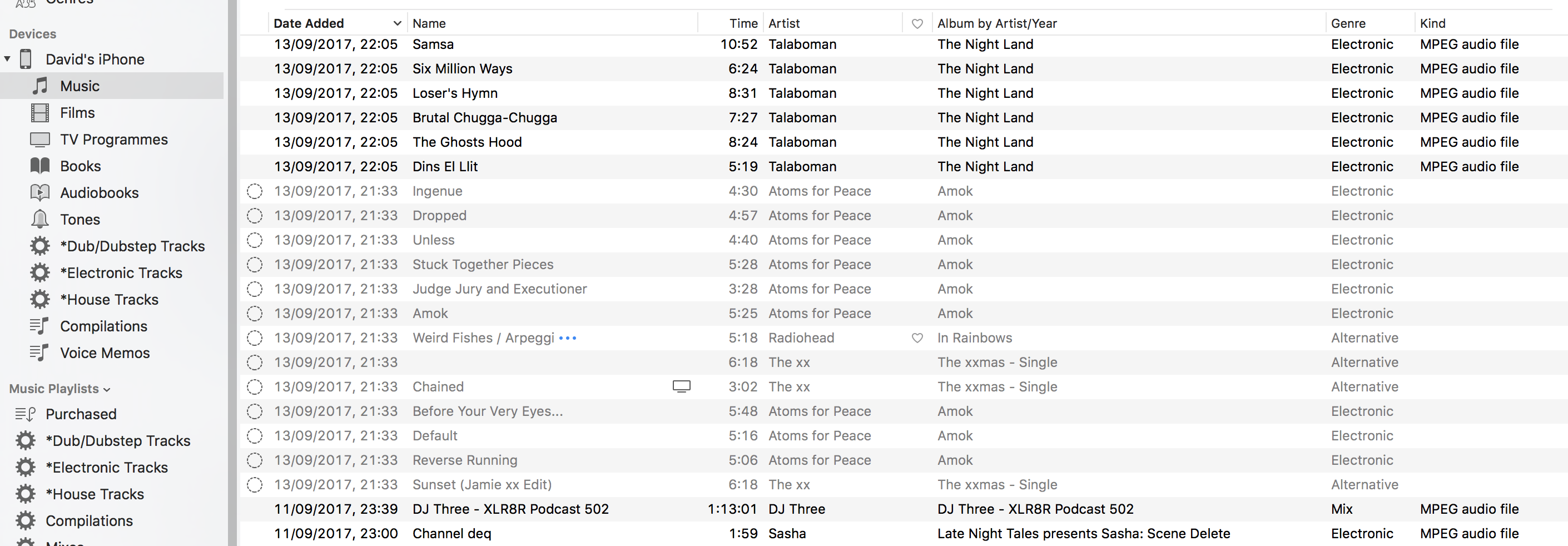
Task: Click the dashed circle beside Dropped
Action: 255,216
